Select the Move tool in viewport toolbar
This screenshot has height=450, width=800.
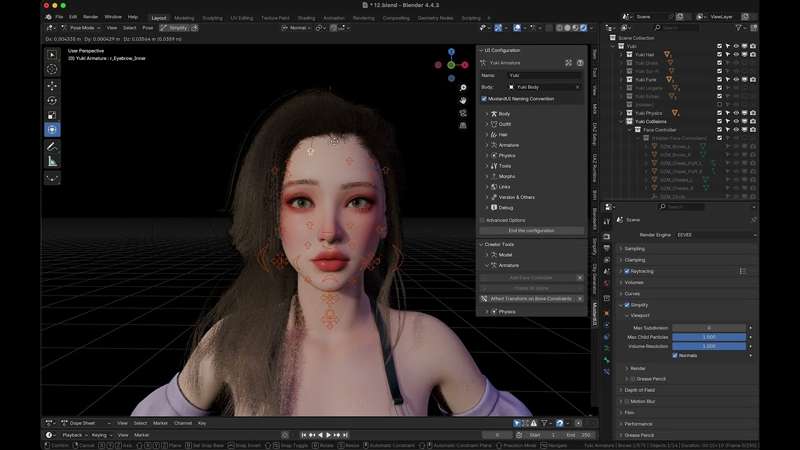[52, 85]
